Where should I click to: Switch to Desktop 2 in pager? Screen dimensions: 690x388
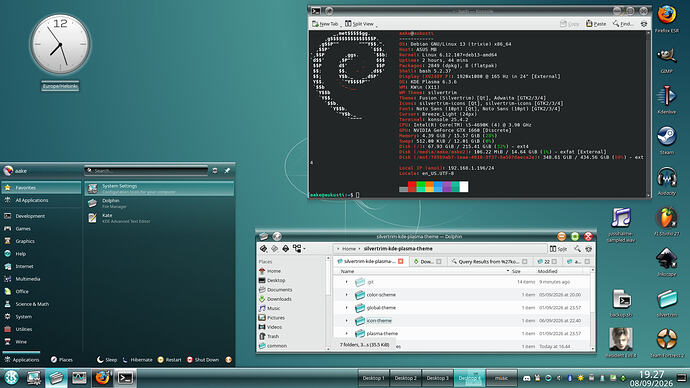tap(405, 378)
